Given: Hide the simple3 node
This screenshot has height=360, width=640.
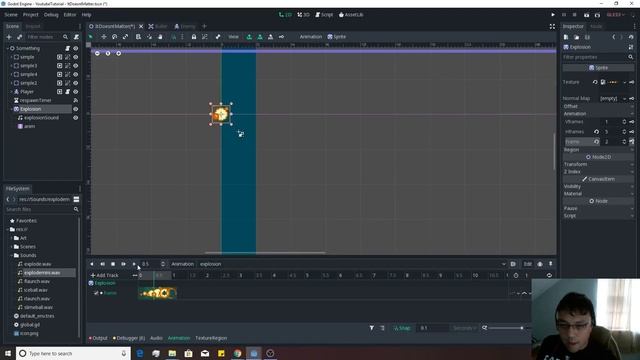Looking at the screenshot, I should [x=76, y=66].
